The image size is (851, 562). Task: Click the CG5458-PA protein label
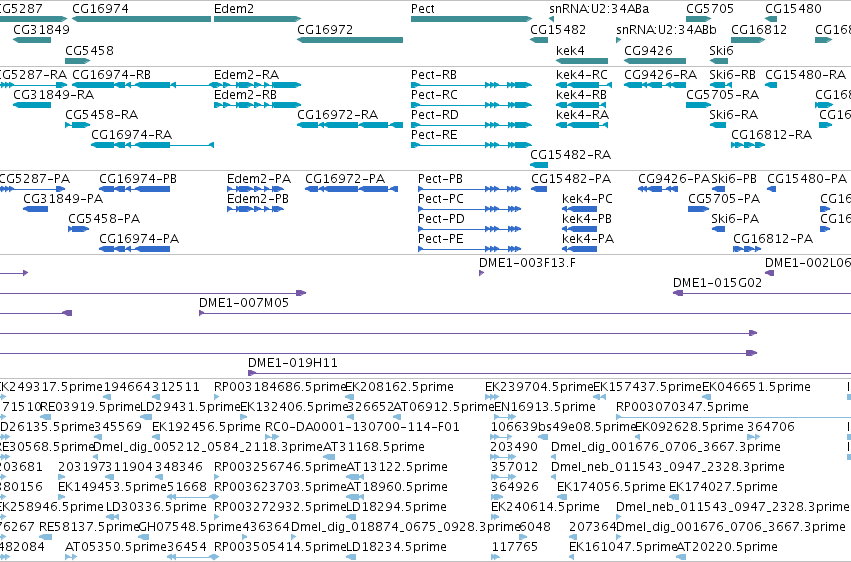(104, 219)
